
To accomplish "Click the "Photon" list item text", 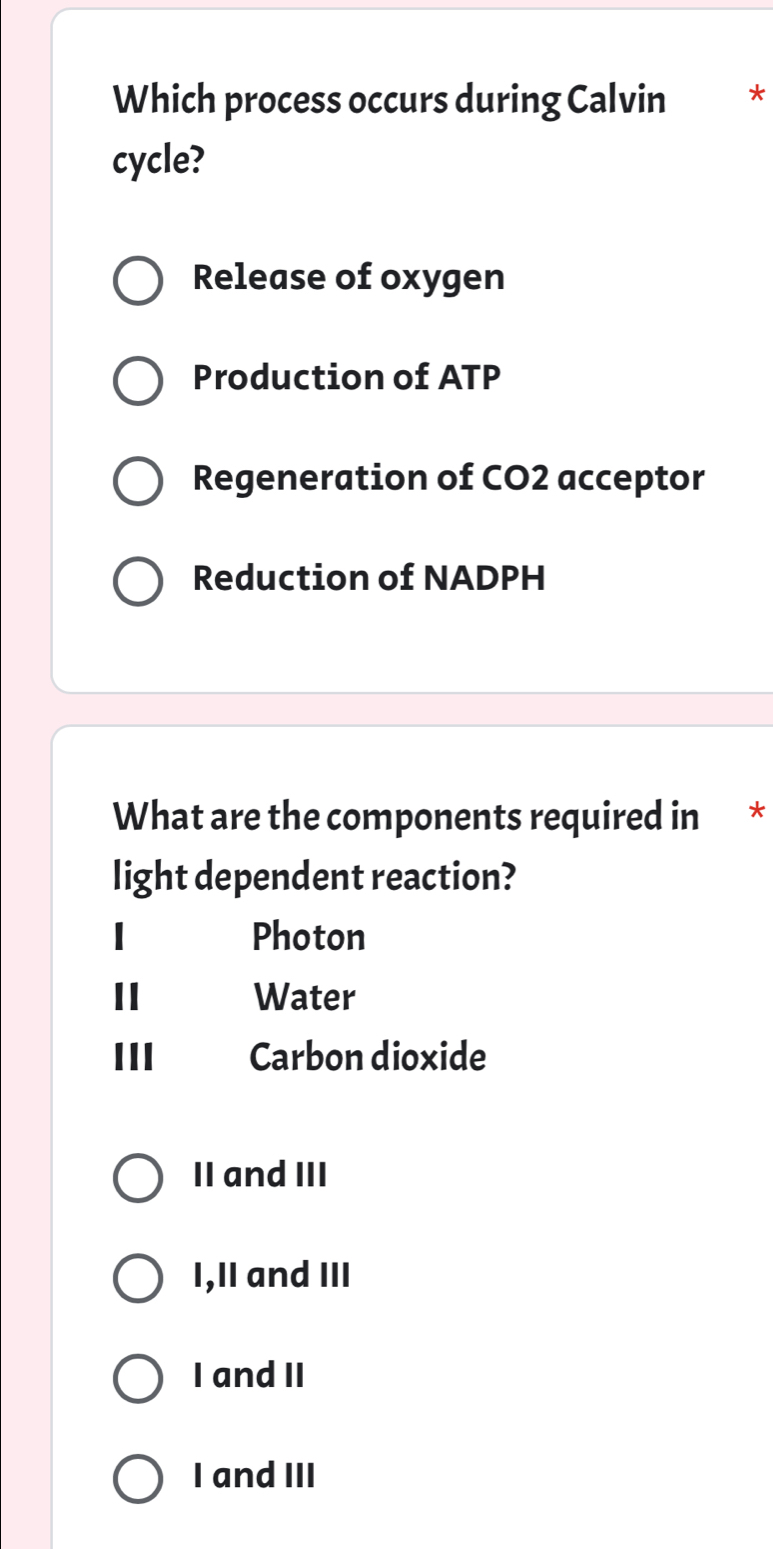I will [x=310, y=938].
